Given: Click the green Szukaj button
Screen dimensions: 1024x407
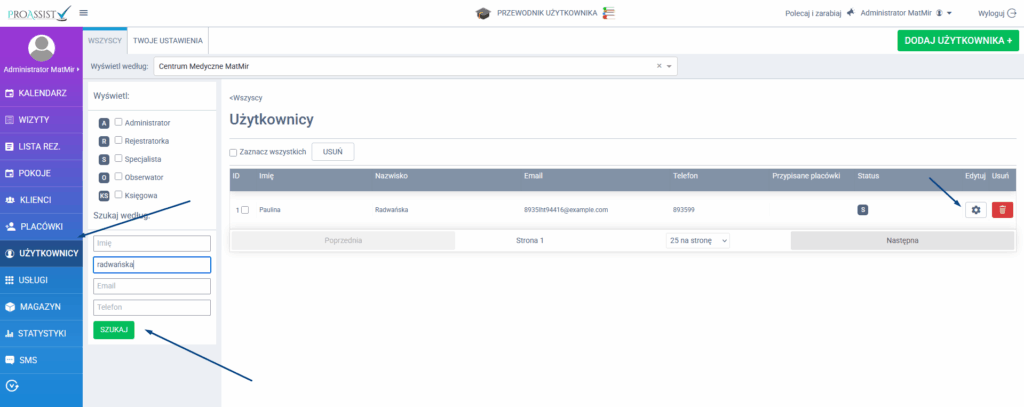Looking at the screenshot, I should coord(113,330).
